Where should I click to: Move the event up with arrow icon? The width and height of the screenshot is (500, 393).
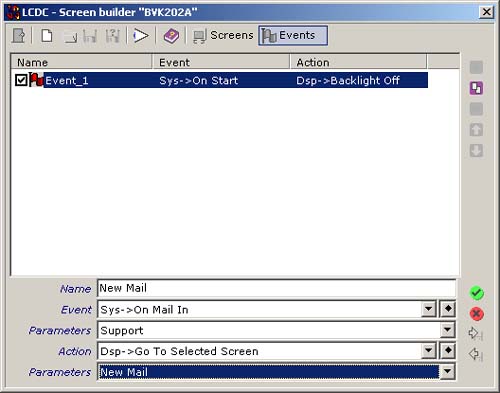click(476, 130)
